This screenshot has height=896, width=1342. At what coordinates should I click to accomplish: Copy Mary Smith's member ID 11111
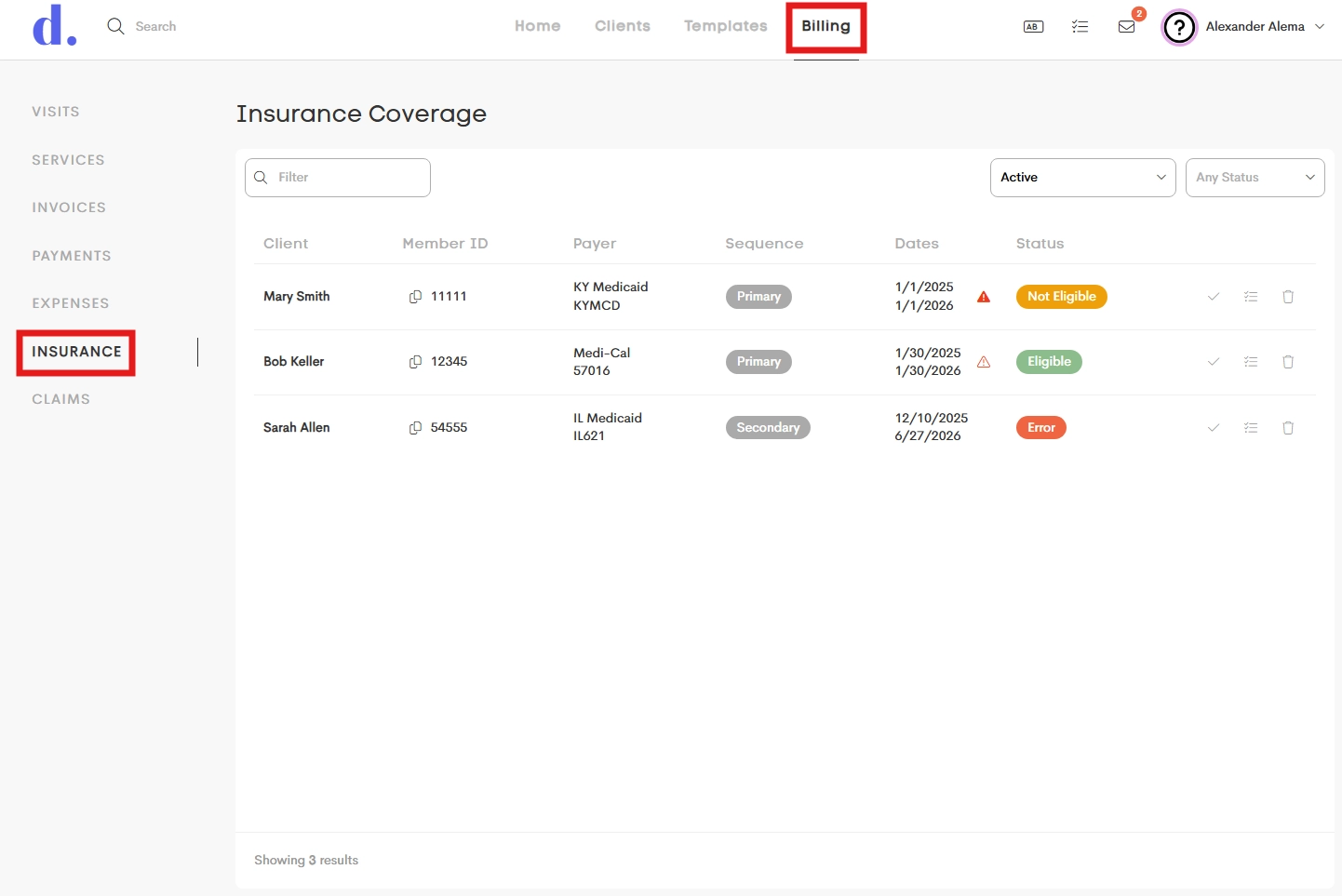tap(415, 297)
